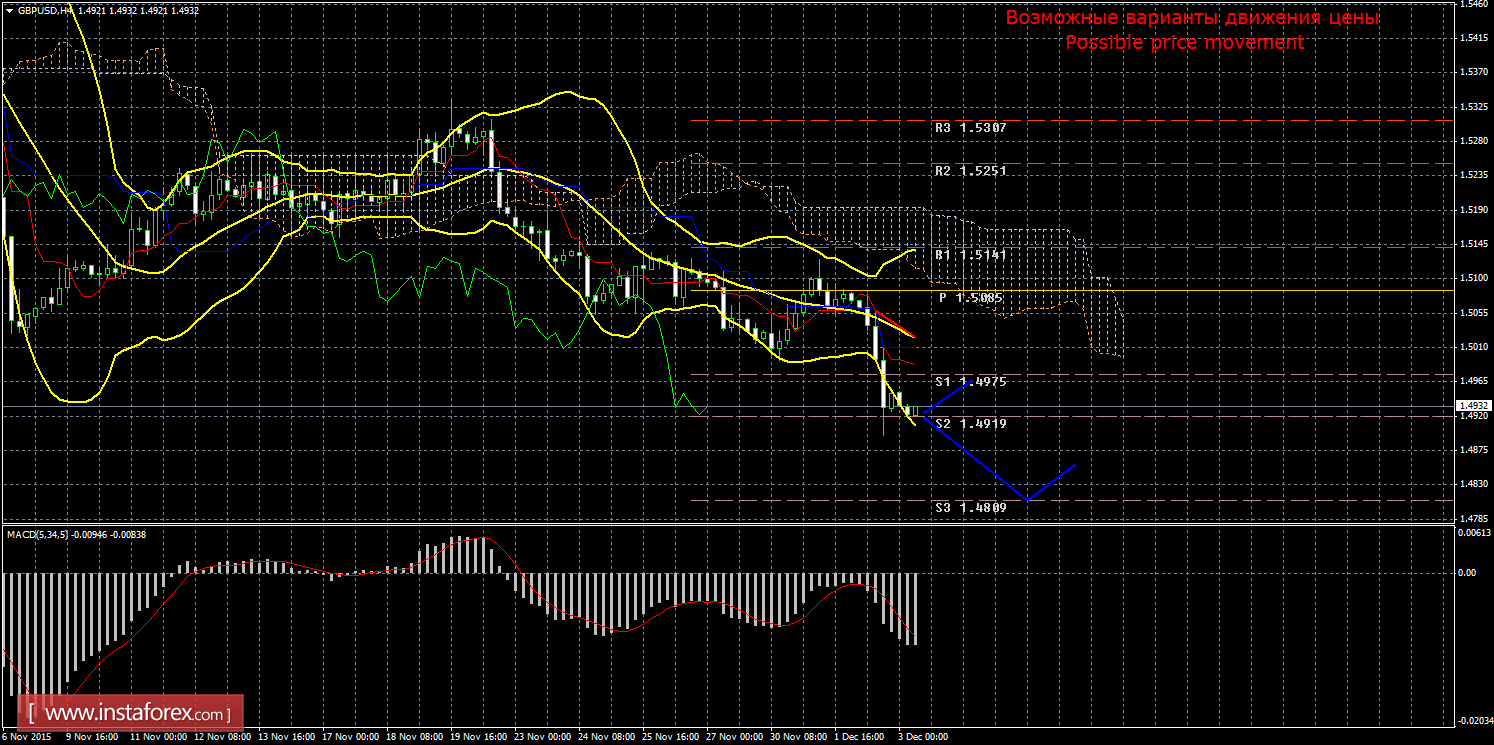Click the -0.02034 value on MACD scale
Image resolution: width=1494 pixels, height=745 pixels.
pyautogui.click(x=1472, y=720)
